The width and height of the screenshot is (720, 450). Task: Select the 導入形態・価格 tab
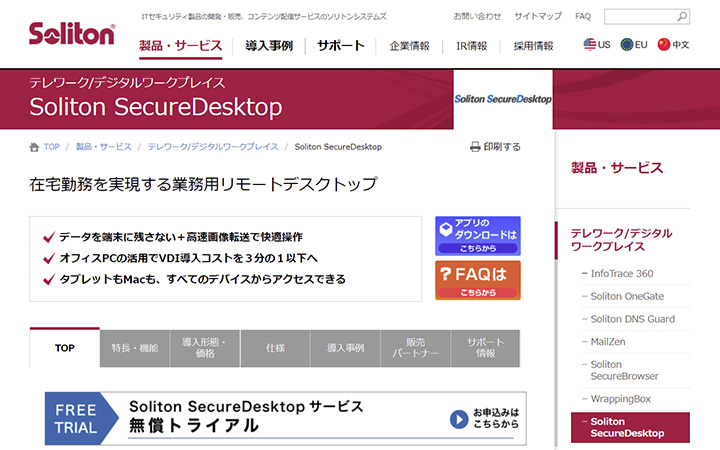click(205, 348)
